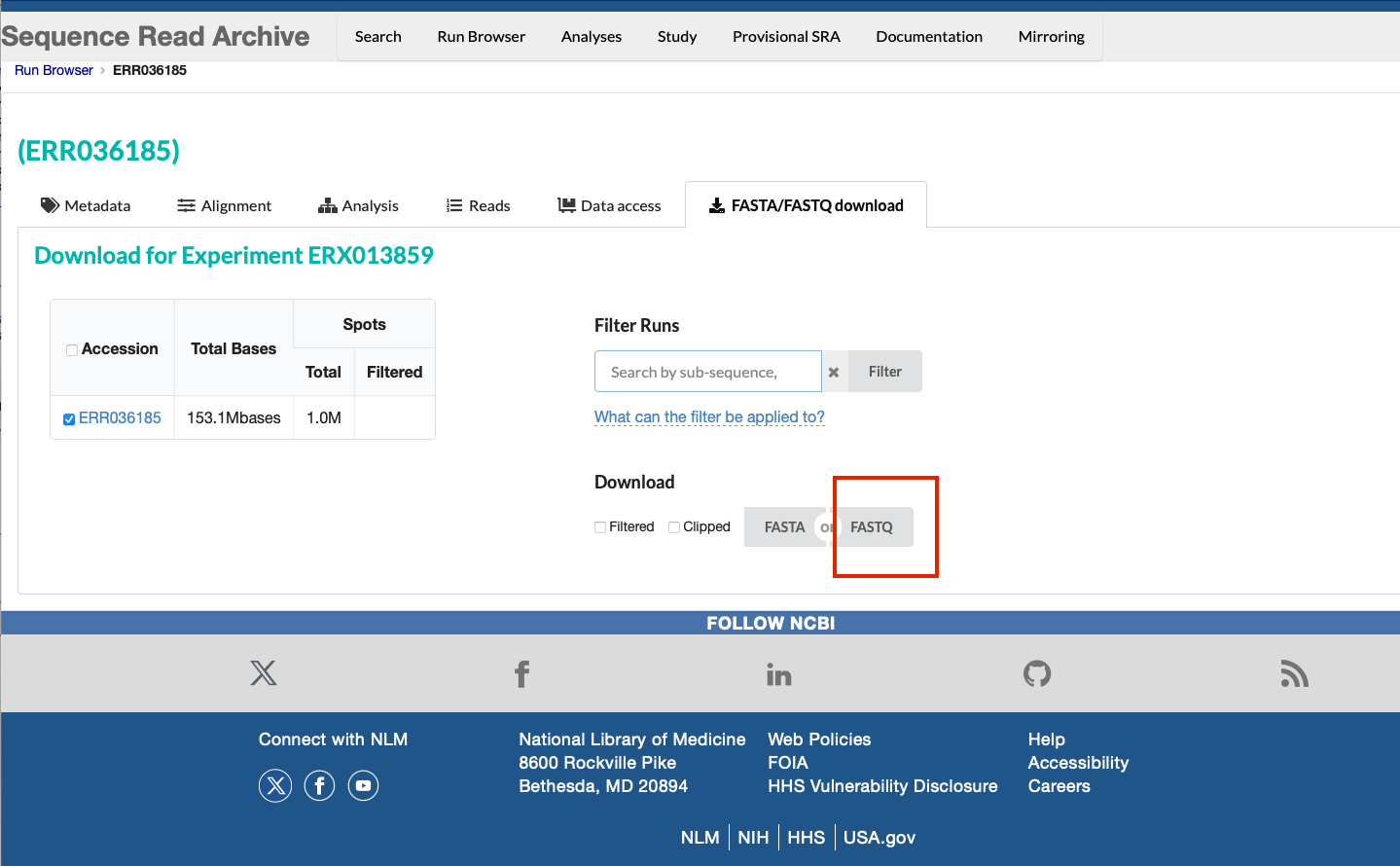Enable the Filtered download checkbox
The image size is (1400, 866).
[600, 527]
